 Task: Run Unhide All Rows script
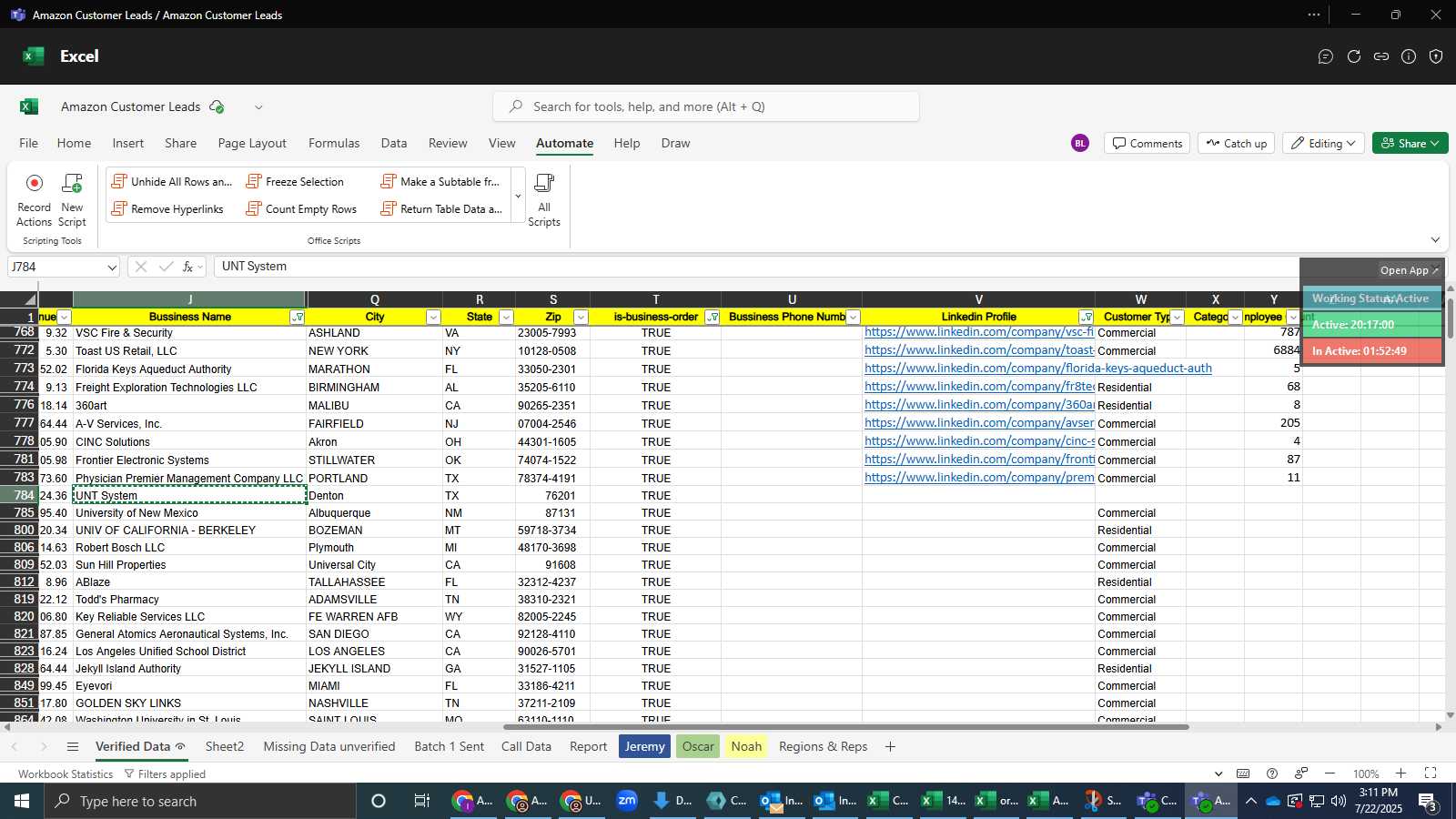(172, 182)
